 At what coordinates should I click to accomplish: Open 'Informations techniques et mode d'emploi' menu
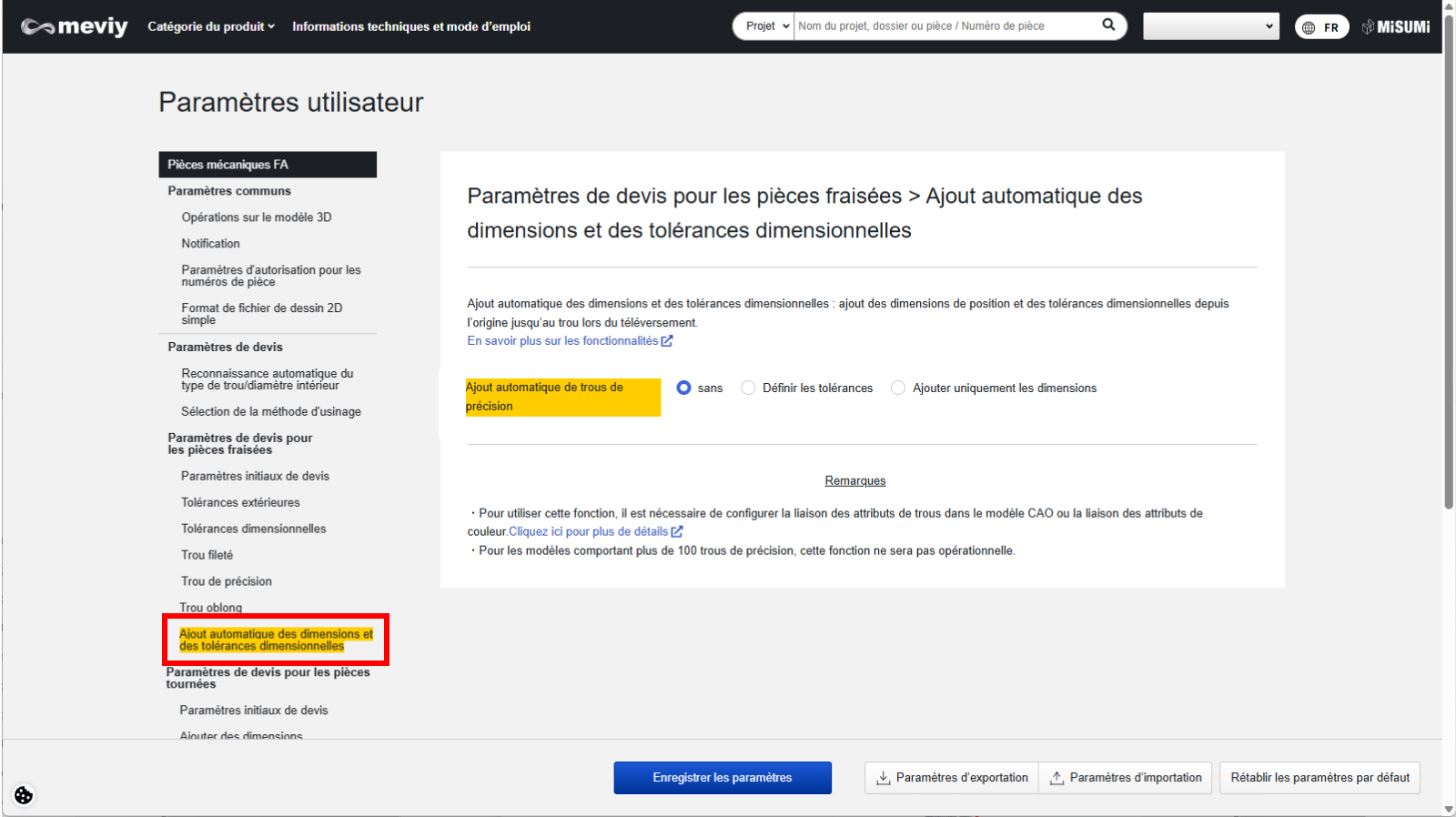click(411, 26)
